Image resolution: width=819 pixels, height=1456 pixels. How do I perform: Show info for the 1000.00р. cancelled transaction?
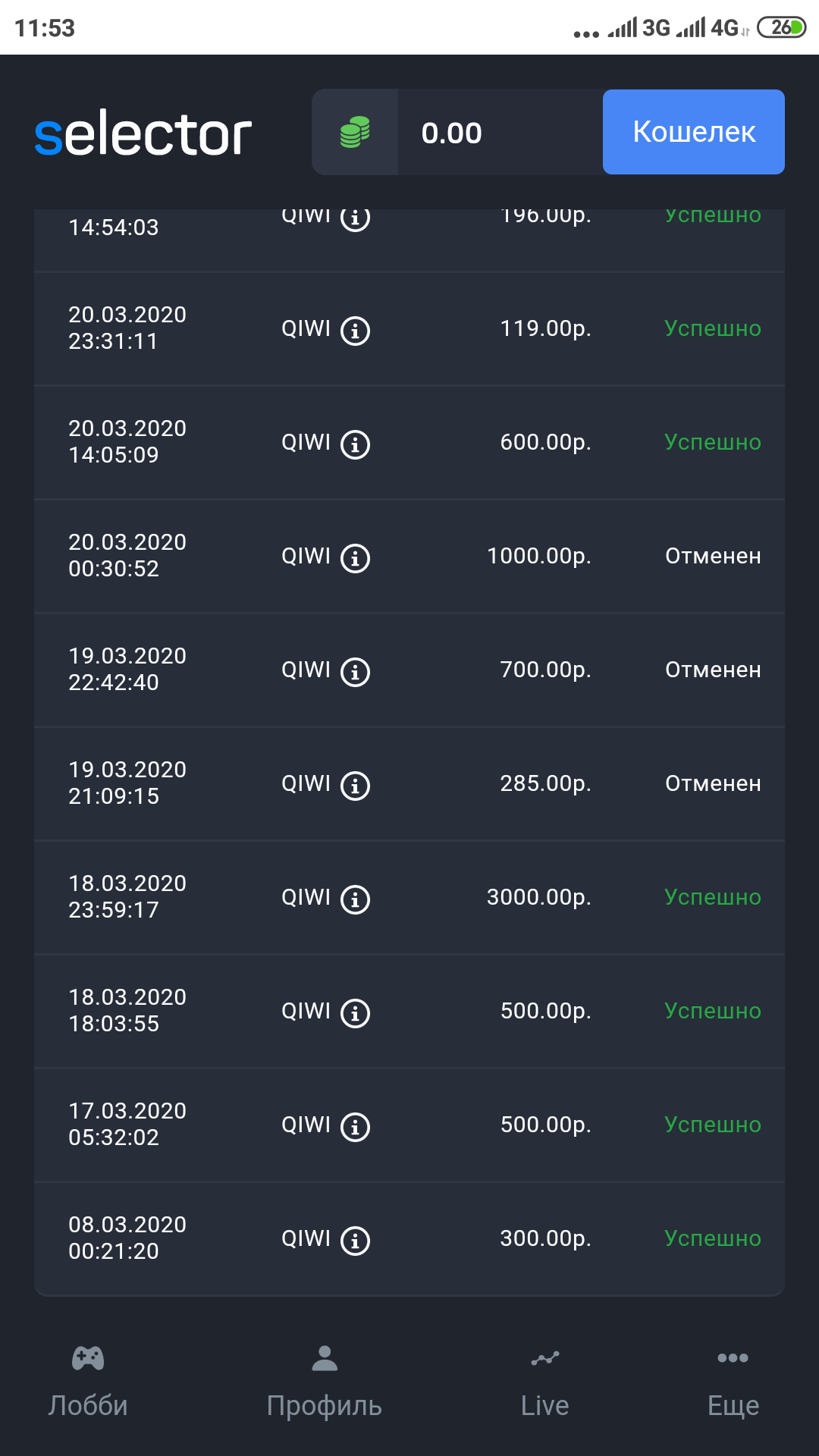pyautogui.click(x=355, y=558)
